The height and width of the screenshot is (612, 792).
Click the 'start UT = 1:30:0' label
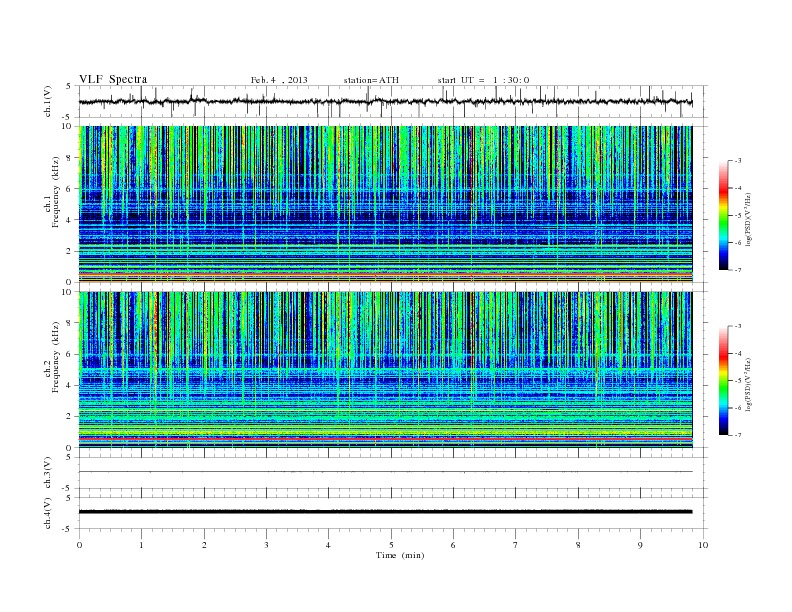[483, 80]
